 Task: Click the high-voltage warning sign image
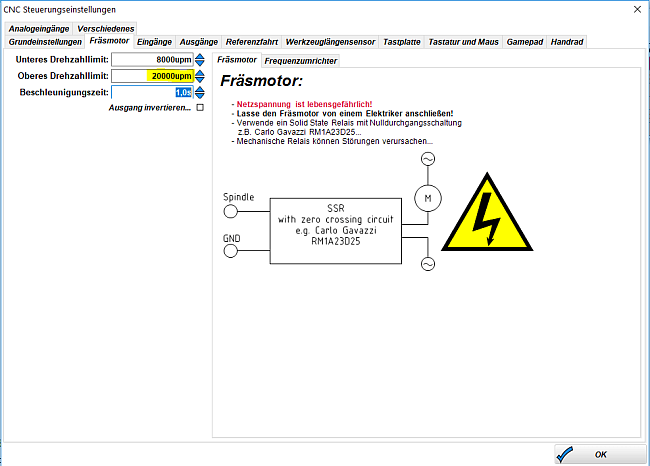point(486,220)
